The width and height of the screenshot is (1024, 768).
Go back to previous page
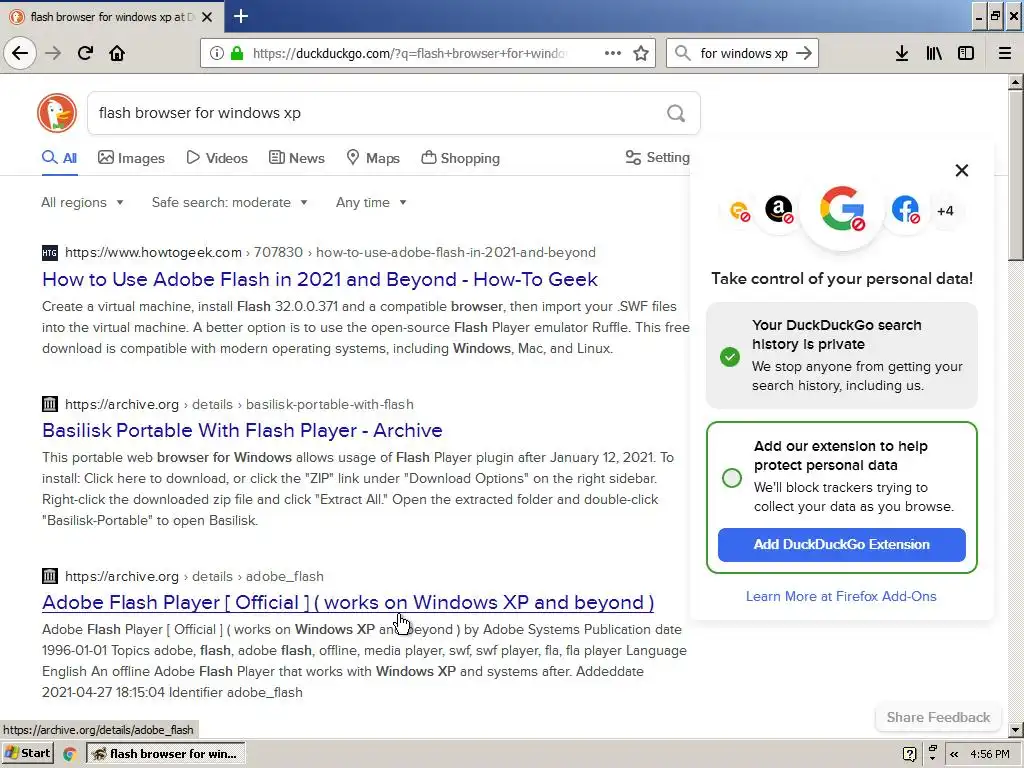20,53
